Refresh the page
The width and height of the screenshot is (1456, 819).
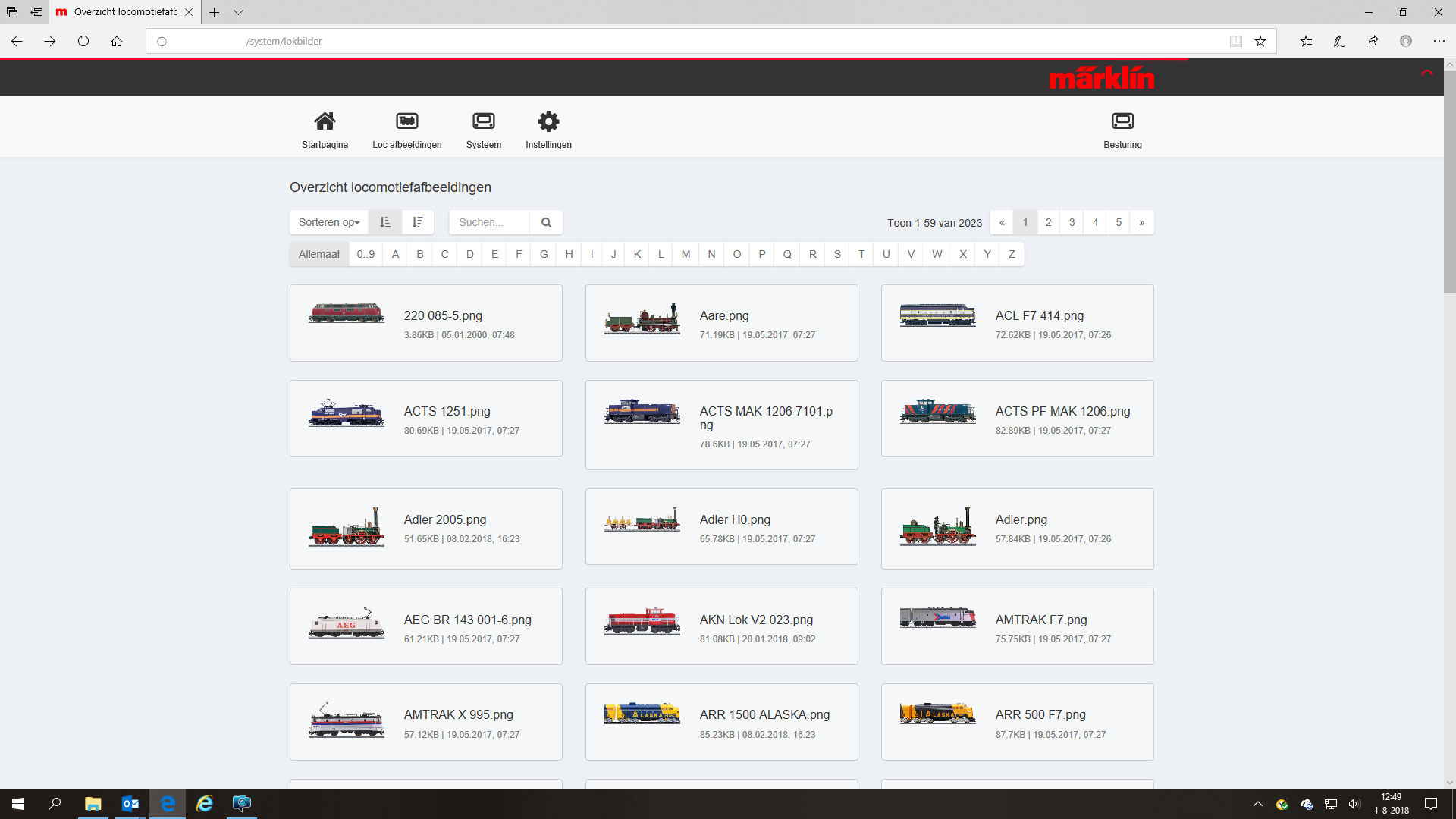83,41
